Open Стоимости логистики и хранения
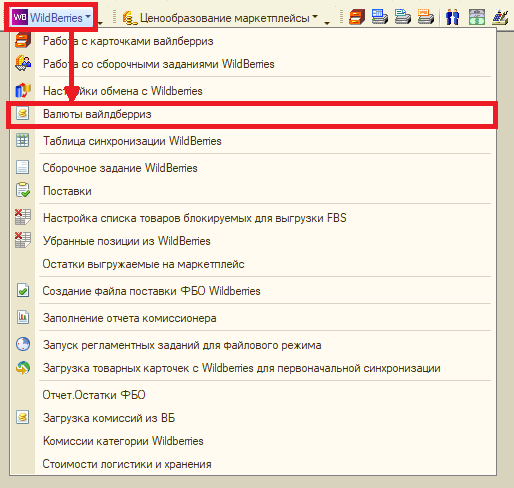This screenshot has height=488, width=514. 252,464
